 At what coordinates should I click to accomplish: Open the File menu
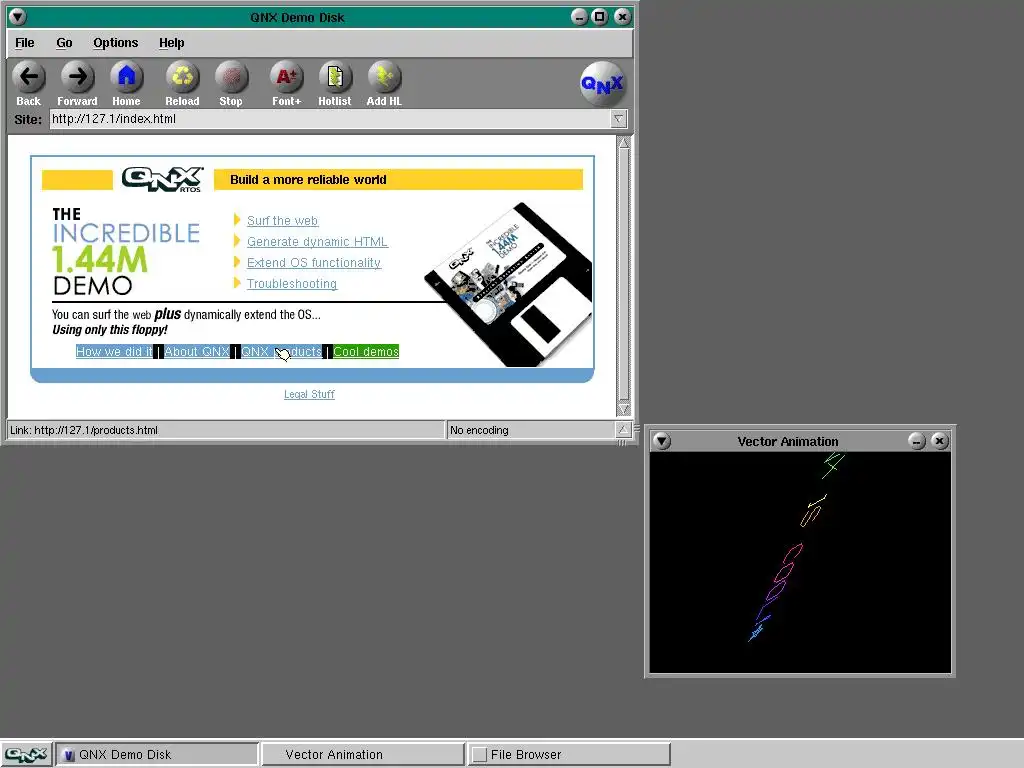pyautogui.click(x=25, y=42)
